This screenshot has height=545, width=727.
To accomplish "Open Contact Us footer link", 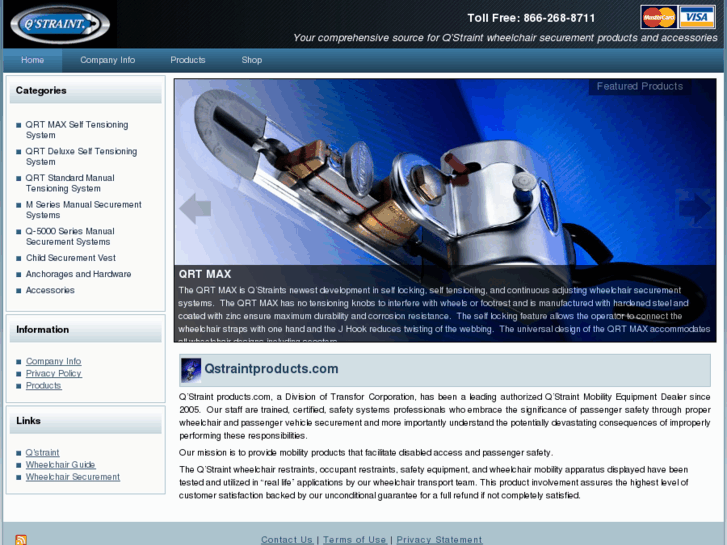I will (287, 540).
